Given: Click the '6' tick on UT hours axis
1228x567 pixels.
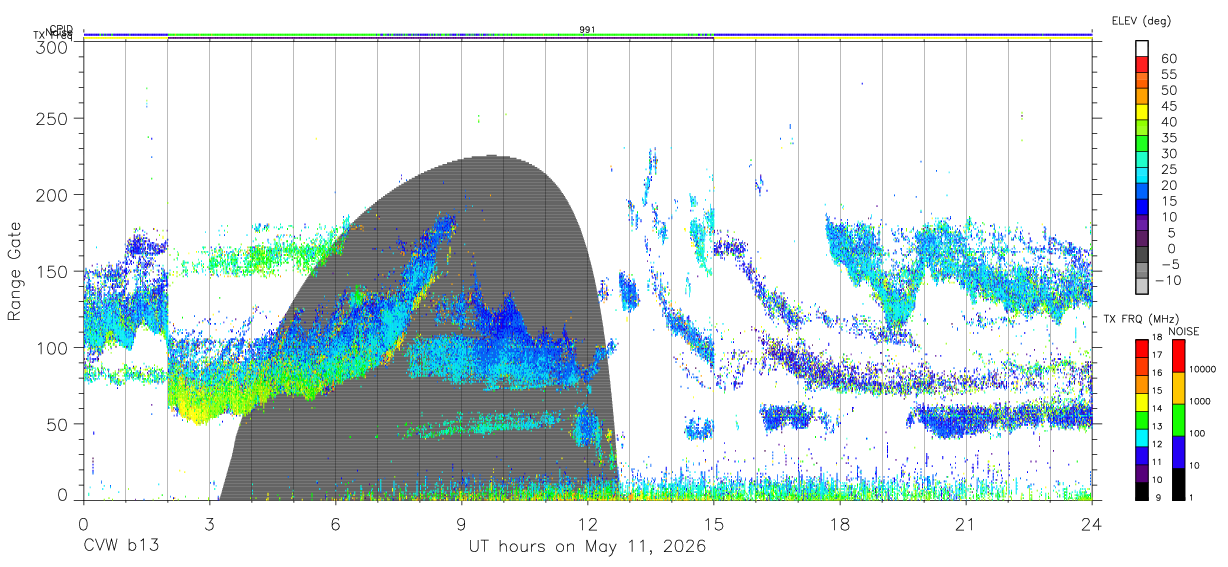Looking at the screenshot, I should tap(335, 524).
